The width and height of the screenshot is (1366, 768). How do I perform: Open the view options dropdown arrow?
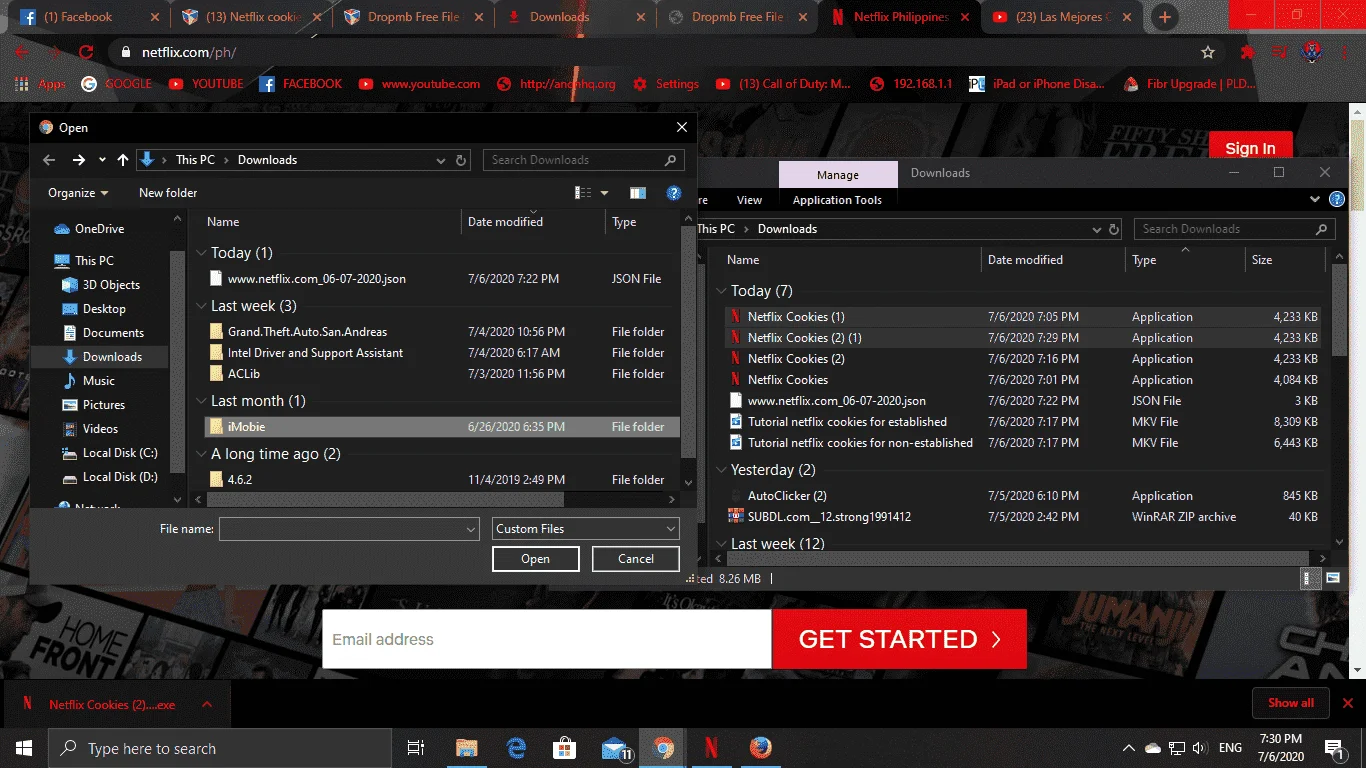pos(604,193)
